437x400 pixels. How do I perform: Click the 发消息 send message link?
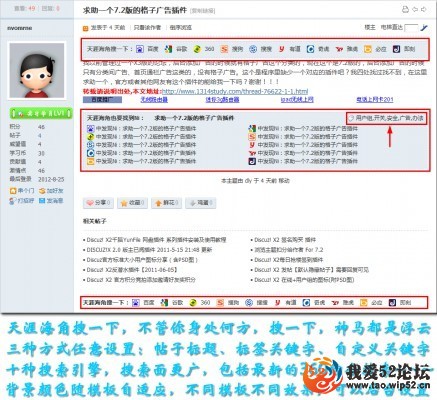pos(51,201)
